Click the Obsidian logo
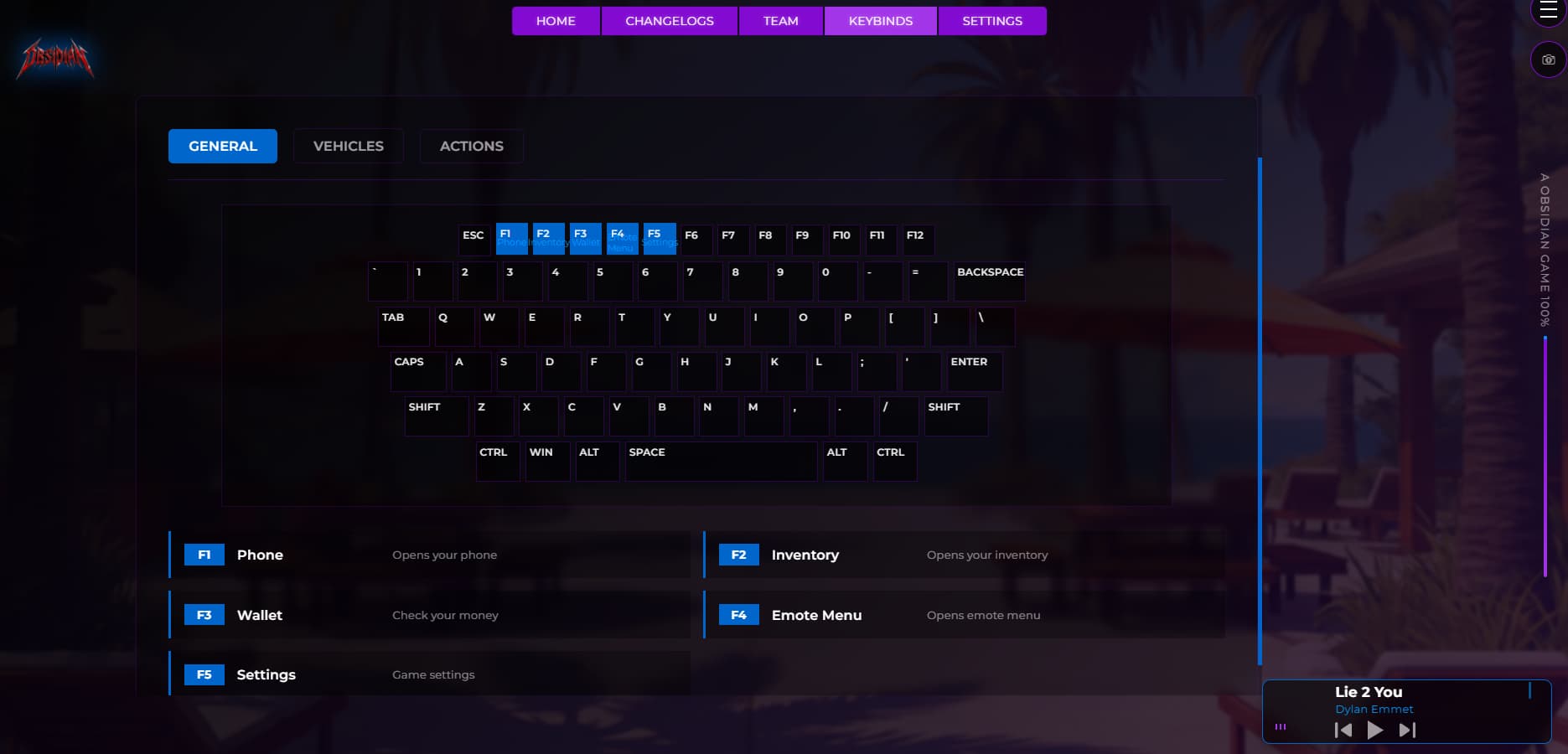Viewport: 1568px width, 754px height. point(55,59)
